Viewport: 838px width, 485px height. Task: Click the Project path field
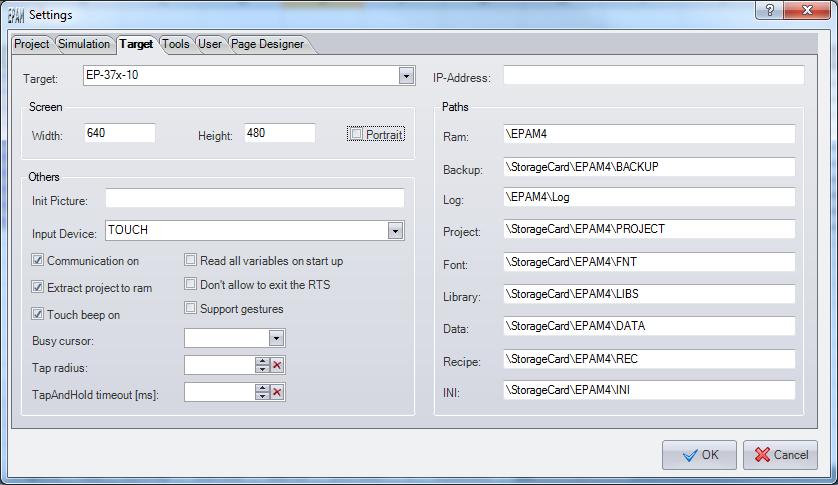[649, 229]
